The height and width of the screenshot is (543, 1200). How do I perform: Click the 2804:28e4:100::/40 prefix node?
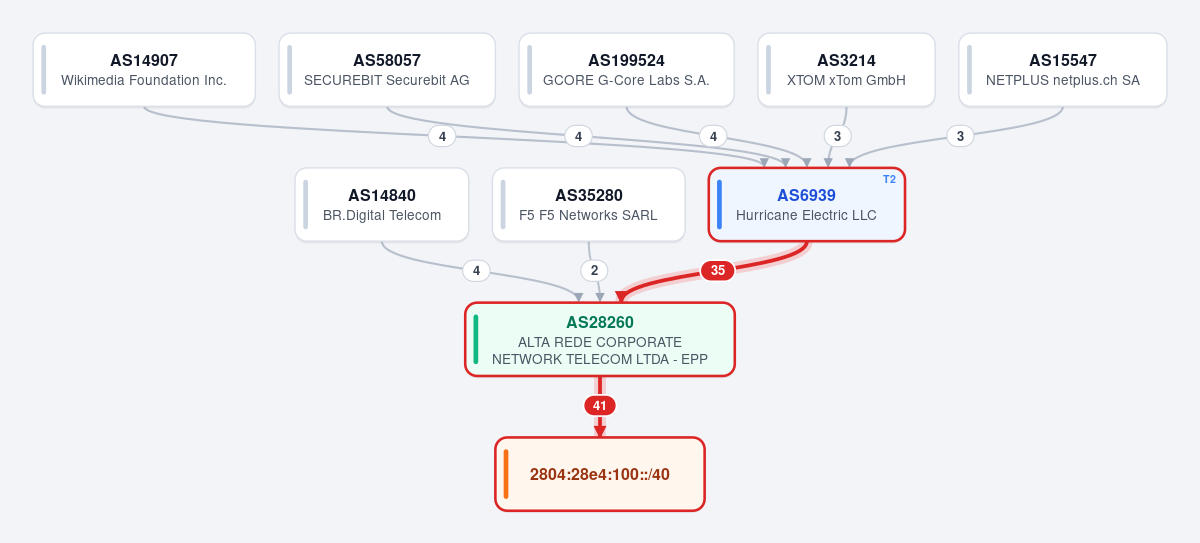click(600, 474)
